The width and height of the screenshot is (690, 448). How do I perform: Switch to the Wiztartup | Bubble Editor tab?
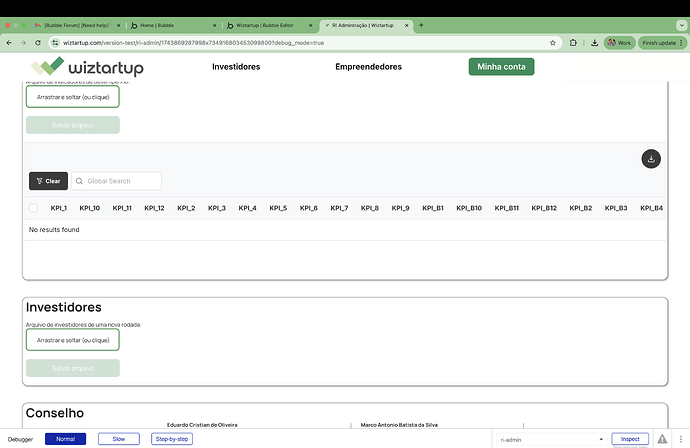[268, 25]
